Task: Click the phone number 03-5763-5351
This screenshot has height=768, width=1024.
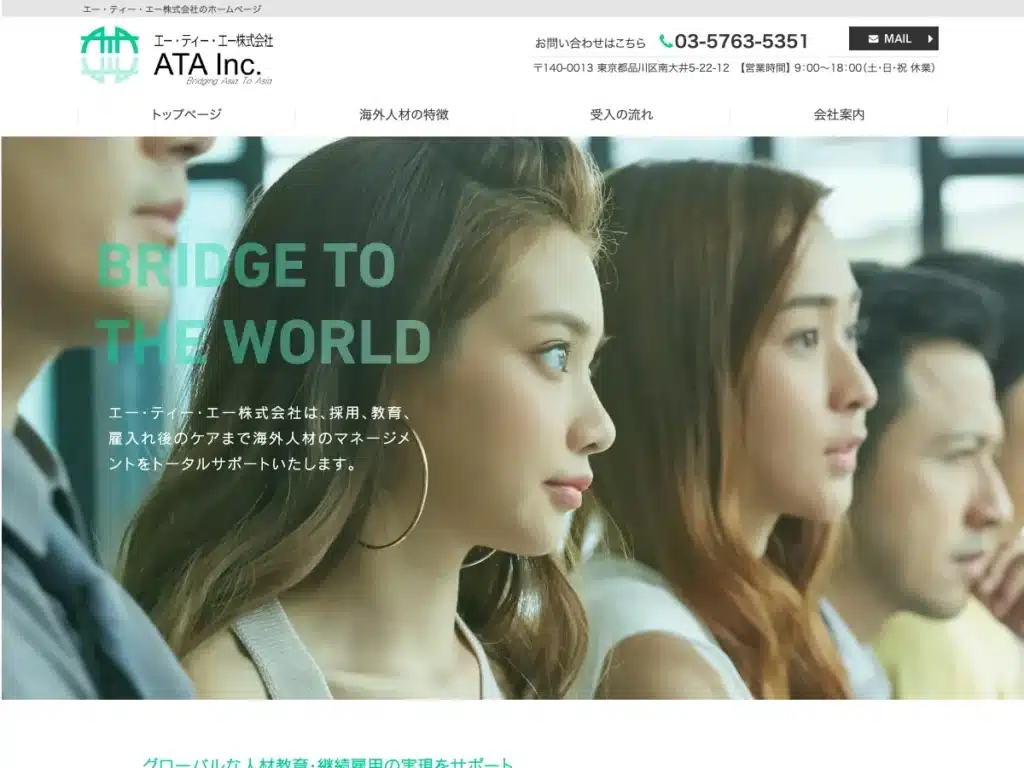Action: tap(741, 42)
